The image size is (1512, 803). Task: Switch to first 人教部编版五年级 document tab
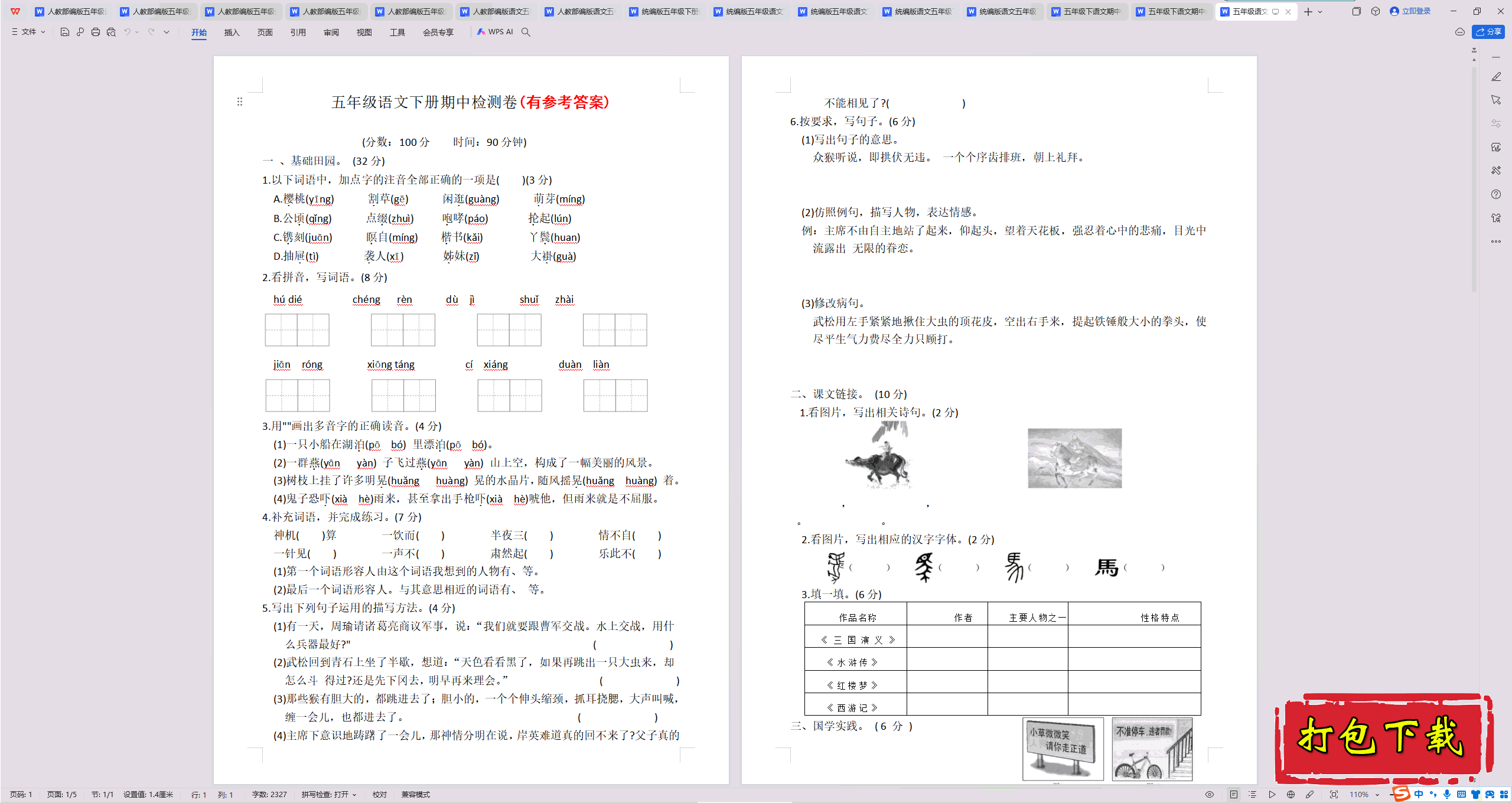pyautogui.click(x=71, y=11)
